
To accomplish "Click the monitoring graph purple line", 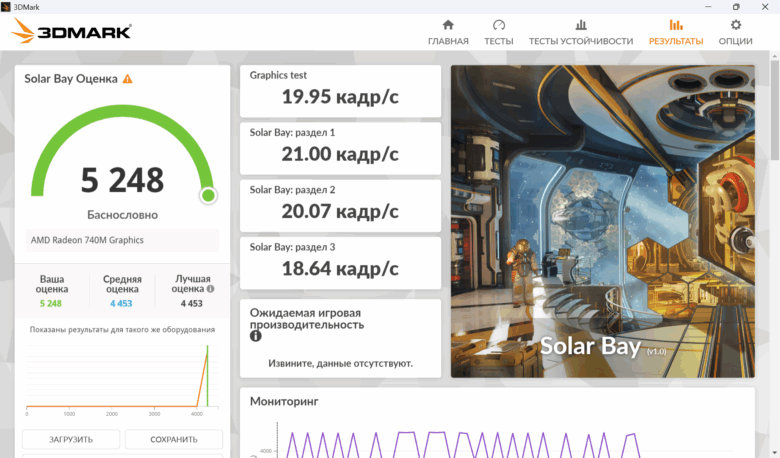I will 463,444.
